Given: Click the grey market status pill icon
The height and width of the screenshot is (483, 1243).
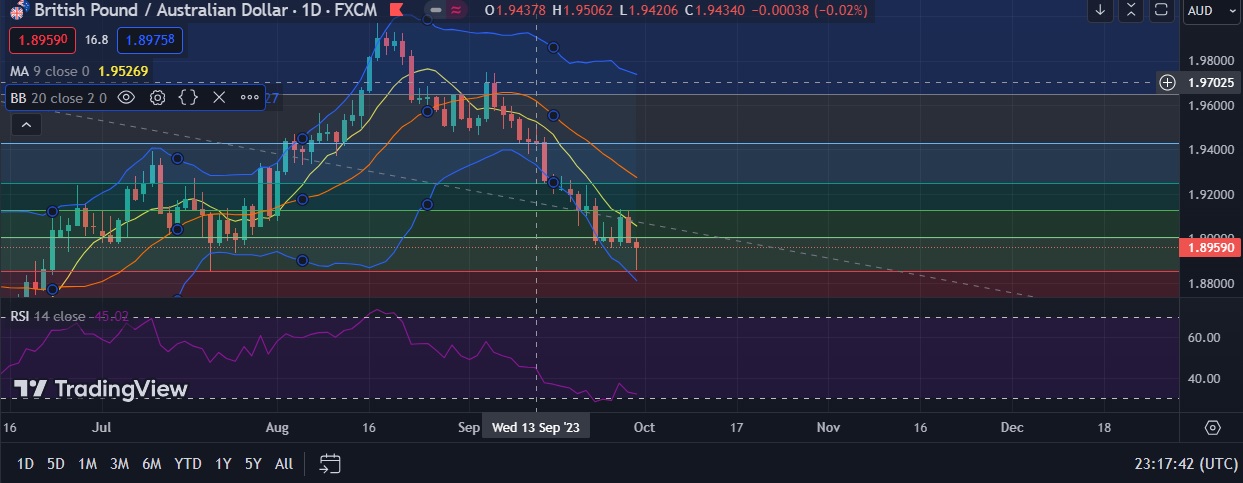Looking at the screenshot, I should pos(436,10).
